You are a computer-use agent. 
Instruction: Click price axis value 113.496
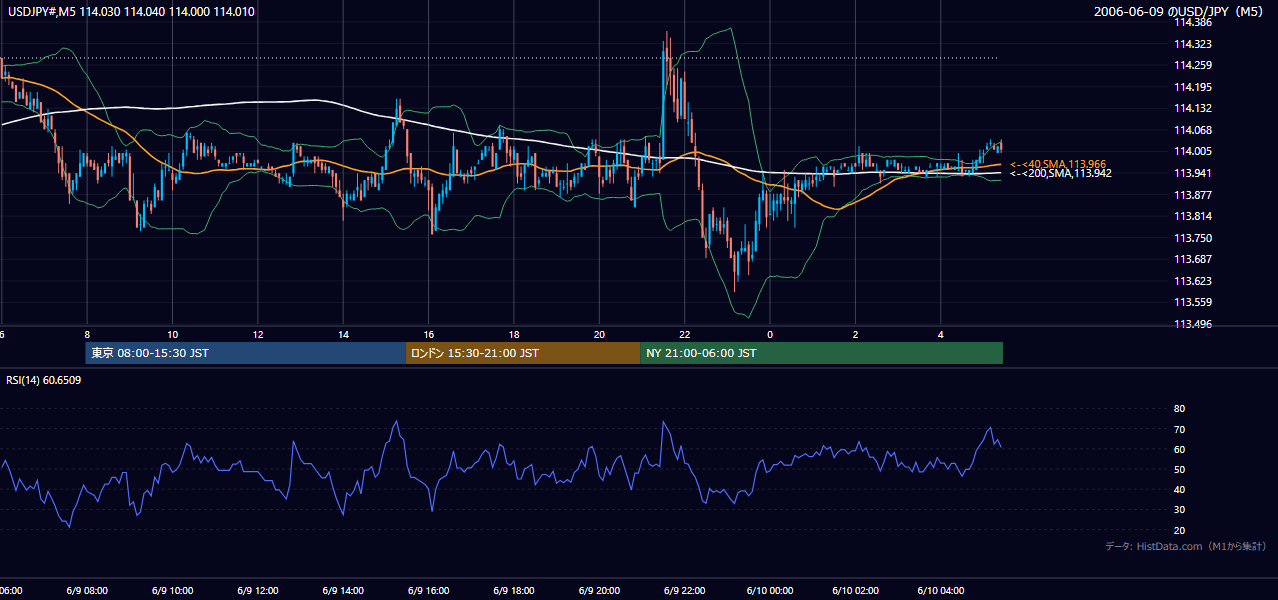[1191, 324]
